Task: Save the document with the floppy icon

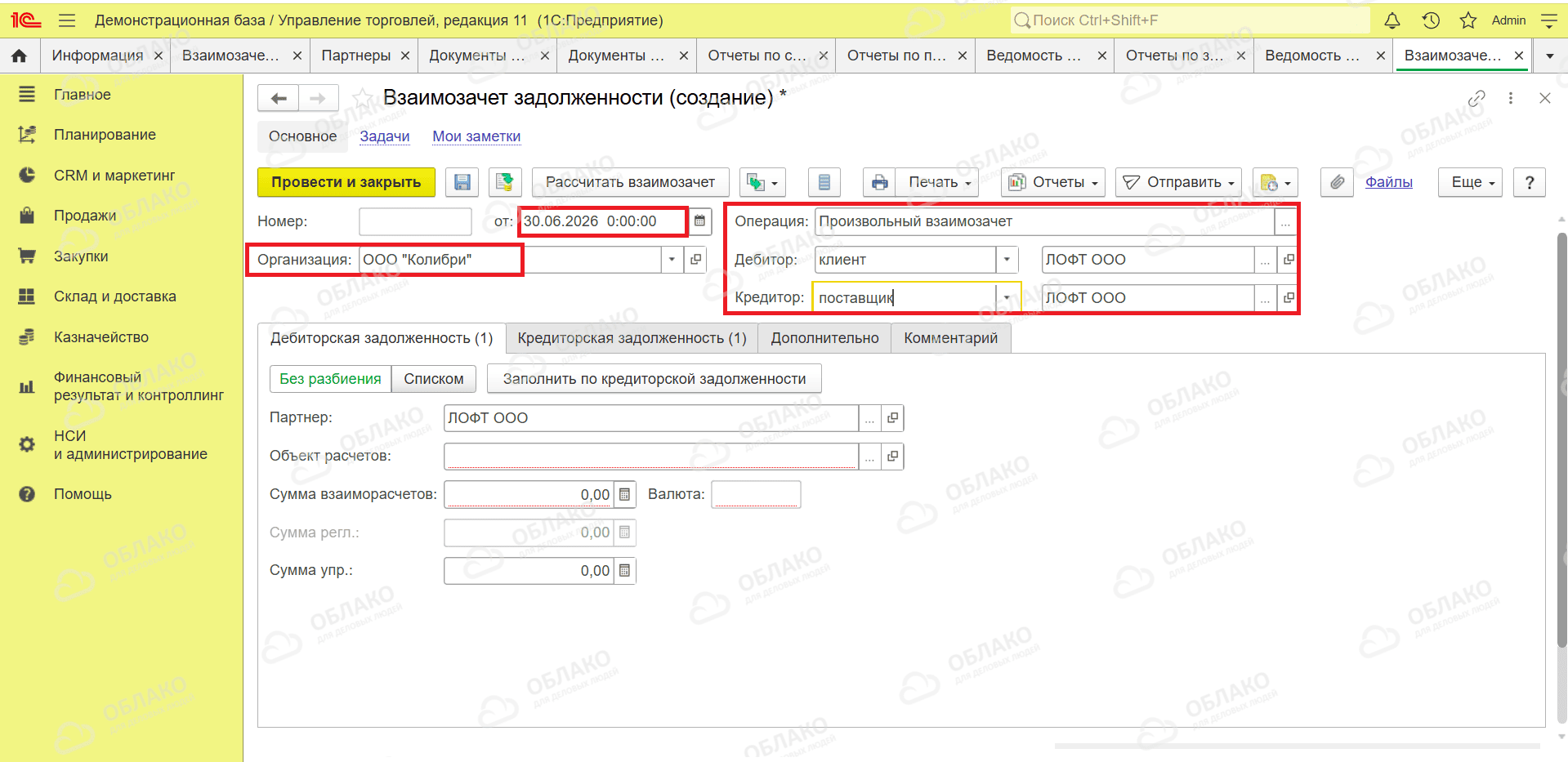Action: tap(462, 182)
